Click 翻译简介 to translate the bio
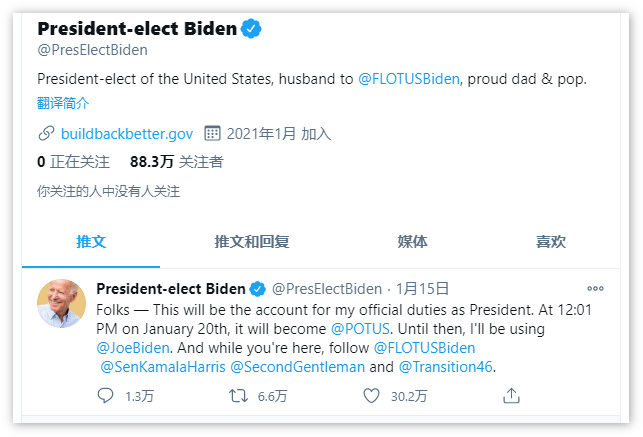Viewport: 643px width, 437px height. (x=63, y=102)
